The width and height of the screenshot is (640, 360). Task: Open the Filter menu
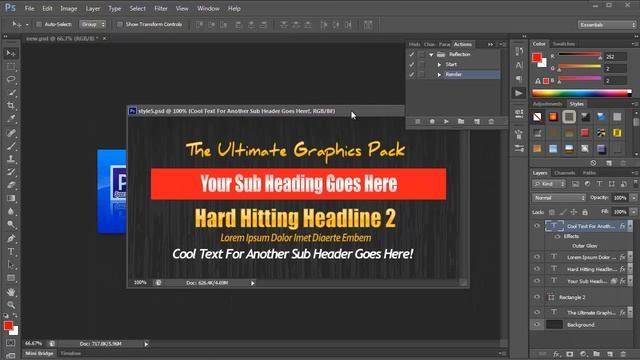click(x=161, y=8)
